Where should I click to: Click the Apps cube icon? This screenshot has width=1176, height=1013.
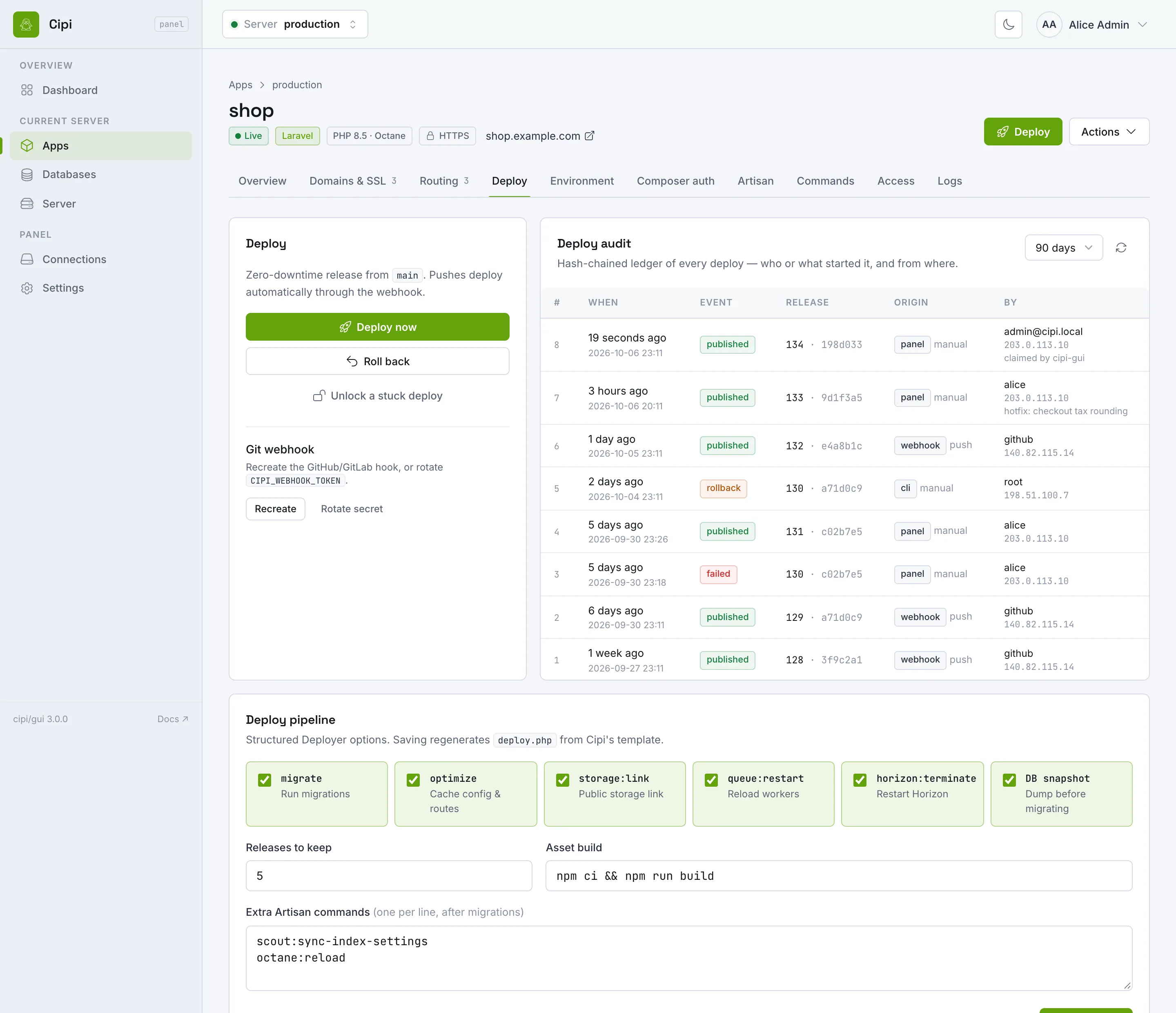[27, 146]
